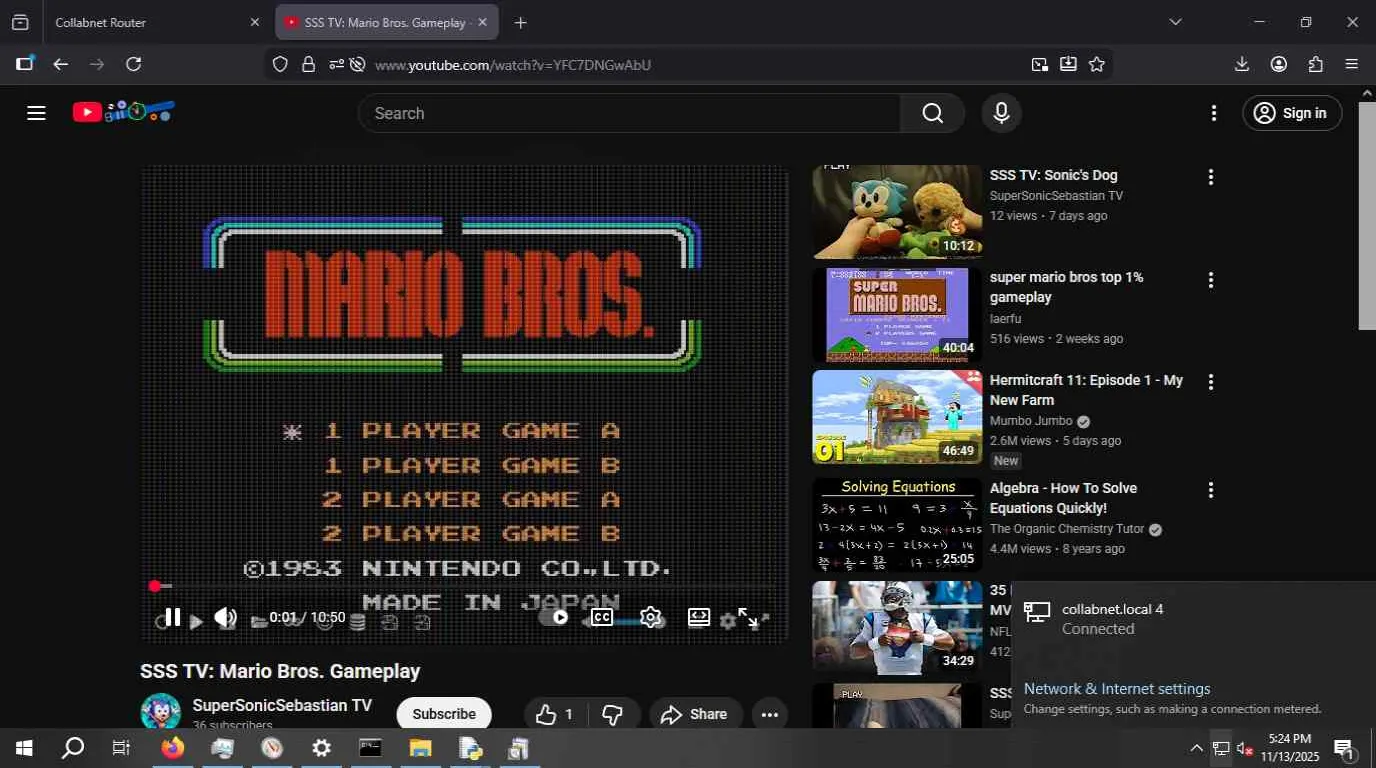Go to YouTube home via the logo

124,112
